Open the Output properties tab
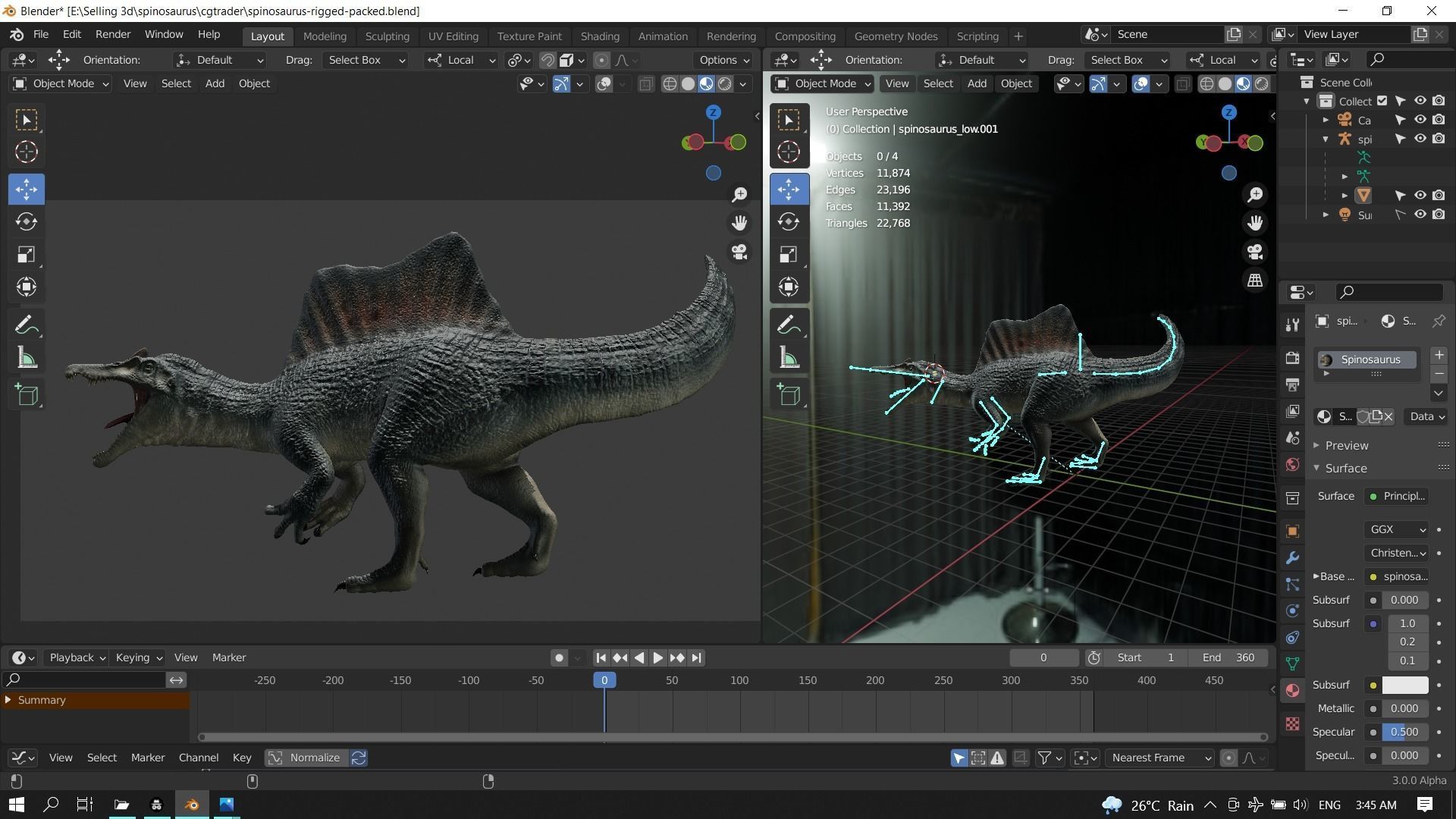The width and height of the screenshot is (1456, 819). coord(1292,384)
